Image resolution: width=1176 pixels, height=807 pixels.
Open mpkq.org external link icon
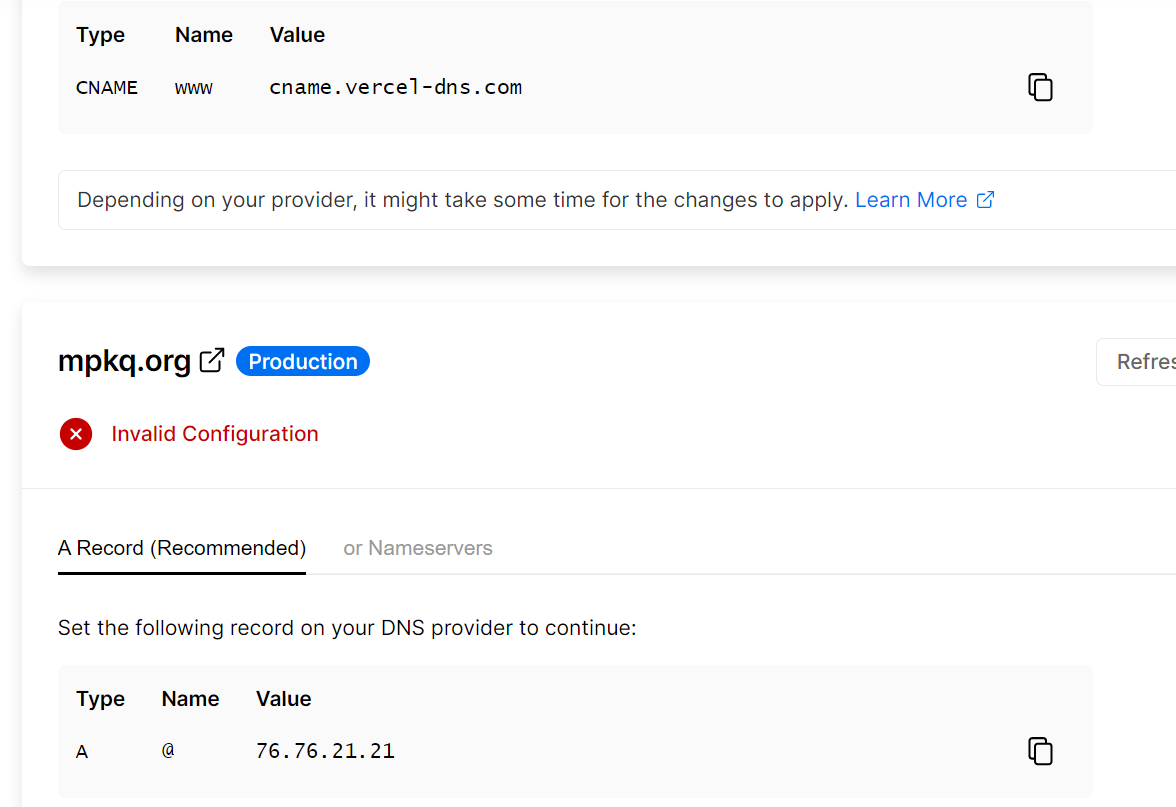212,361
